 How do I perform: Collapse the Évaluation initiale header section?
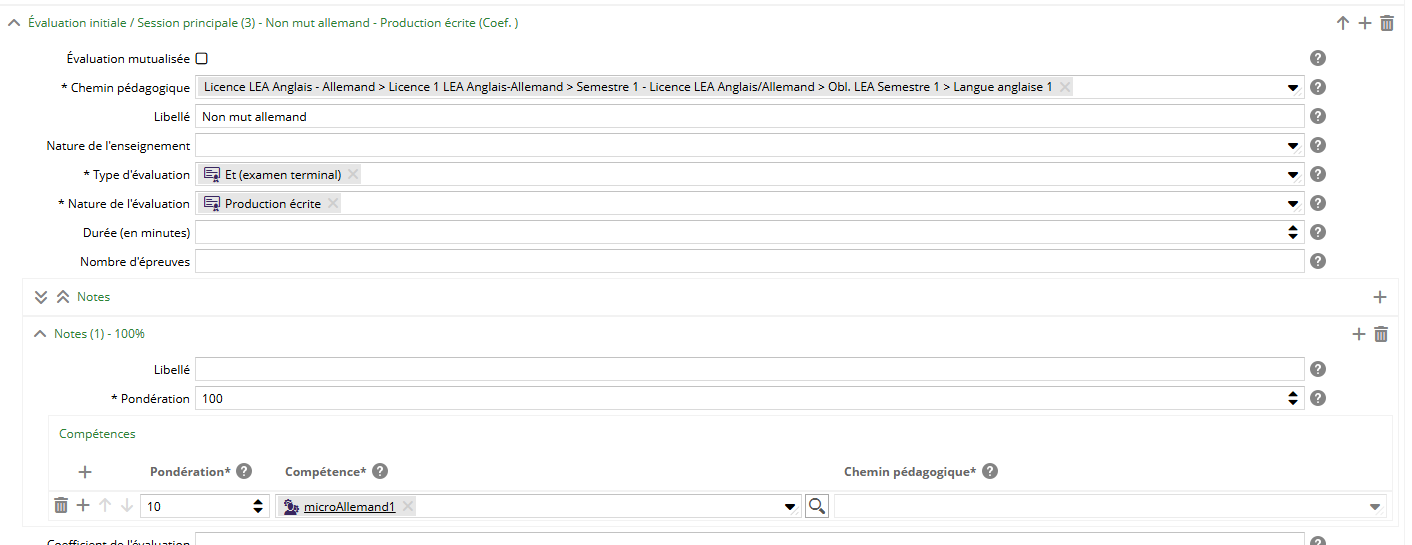[x=14, y=23]
